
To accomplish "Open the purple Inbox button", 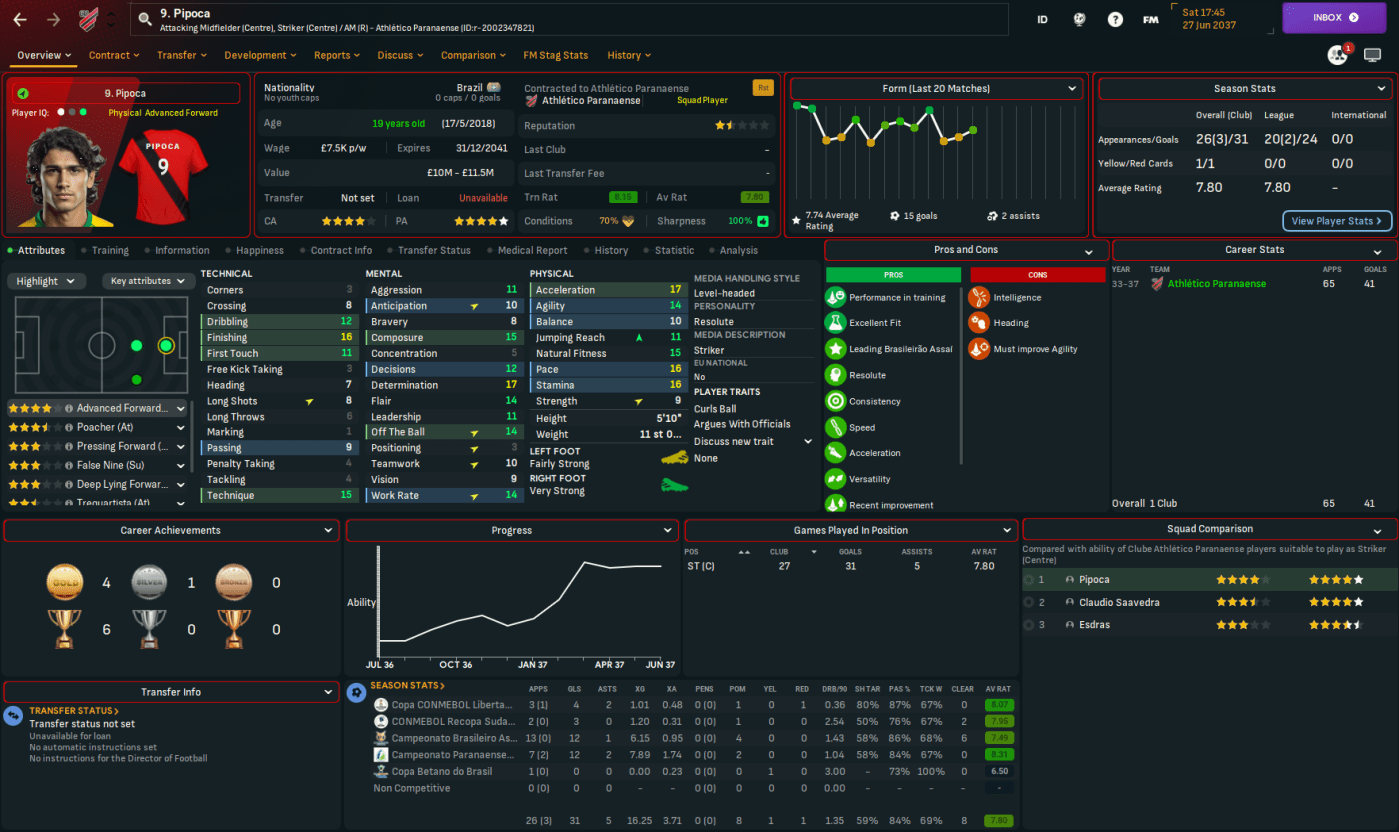I will 1334,18.
